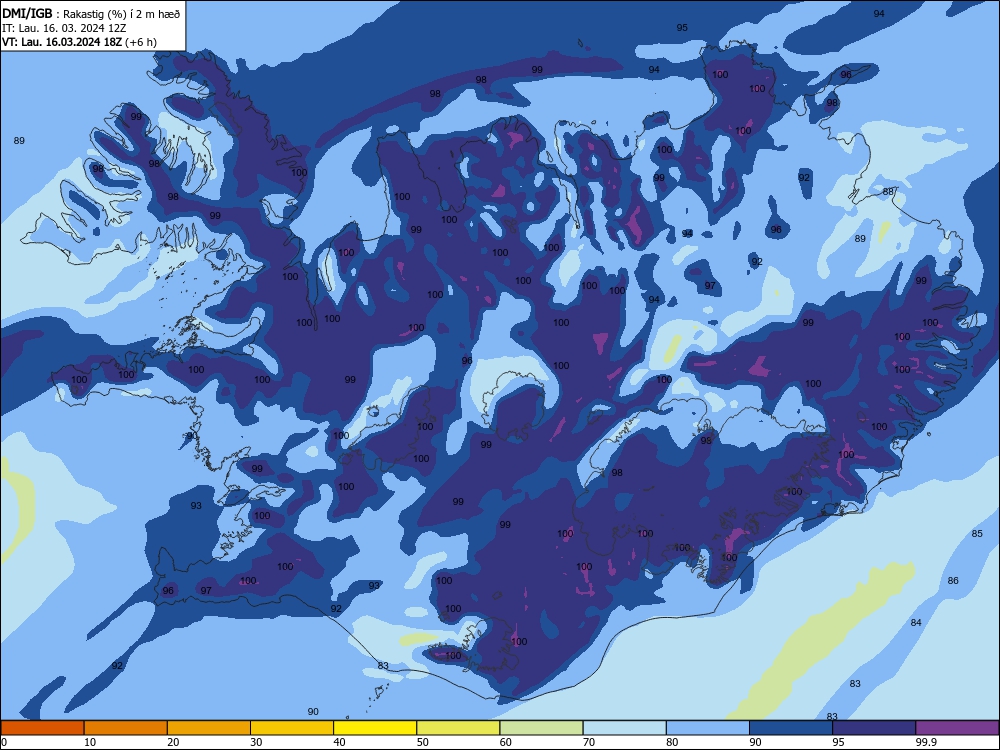
Task: Click the legend scale label '10'
Action: click(x=90, y=742)
